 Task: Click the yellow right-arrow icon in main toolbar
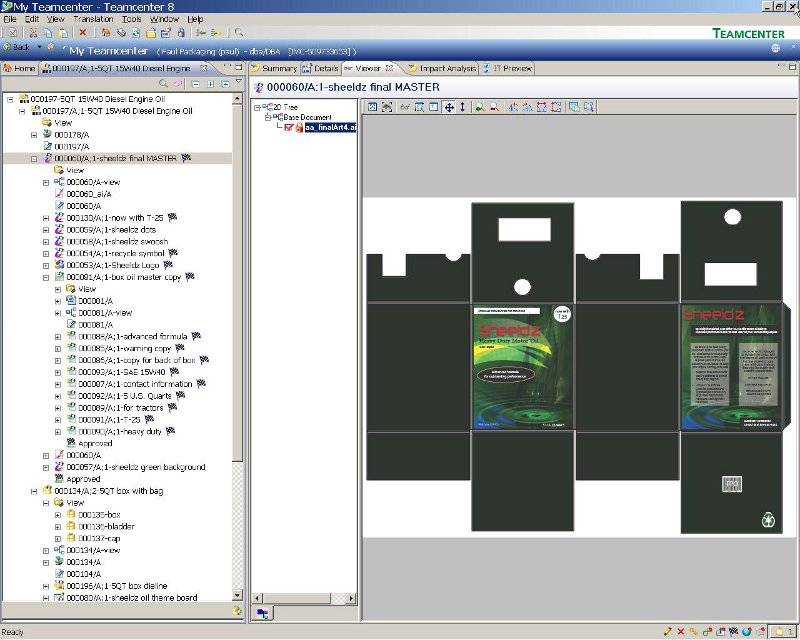pos(216,33)
